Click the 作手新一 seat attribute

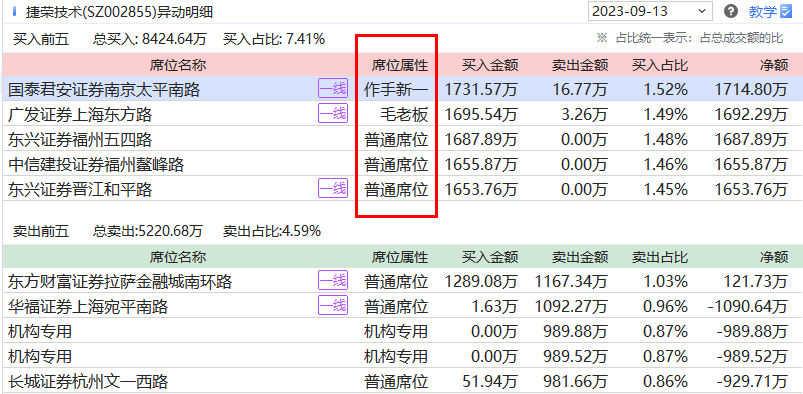point(396,90)
